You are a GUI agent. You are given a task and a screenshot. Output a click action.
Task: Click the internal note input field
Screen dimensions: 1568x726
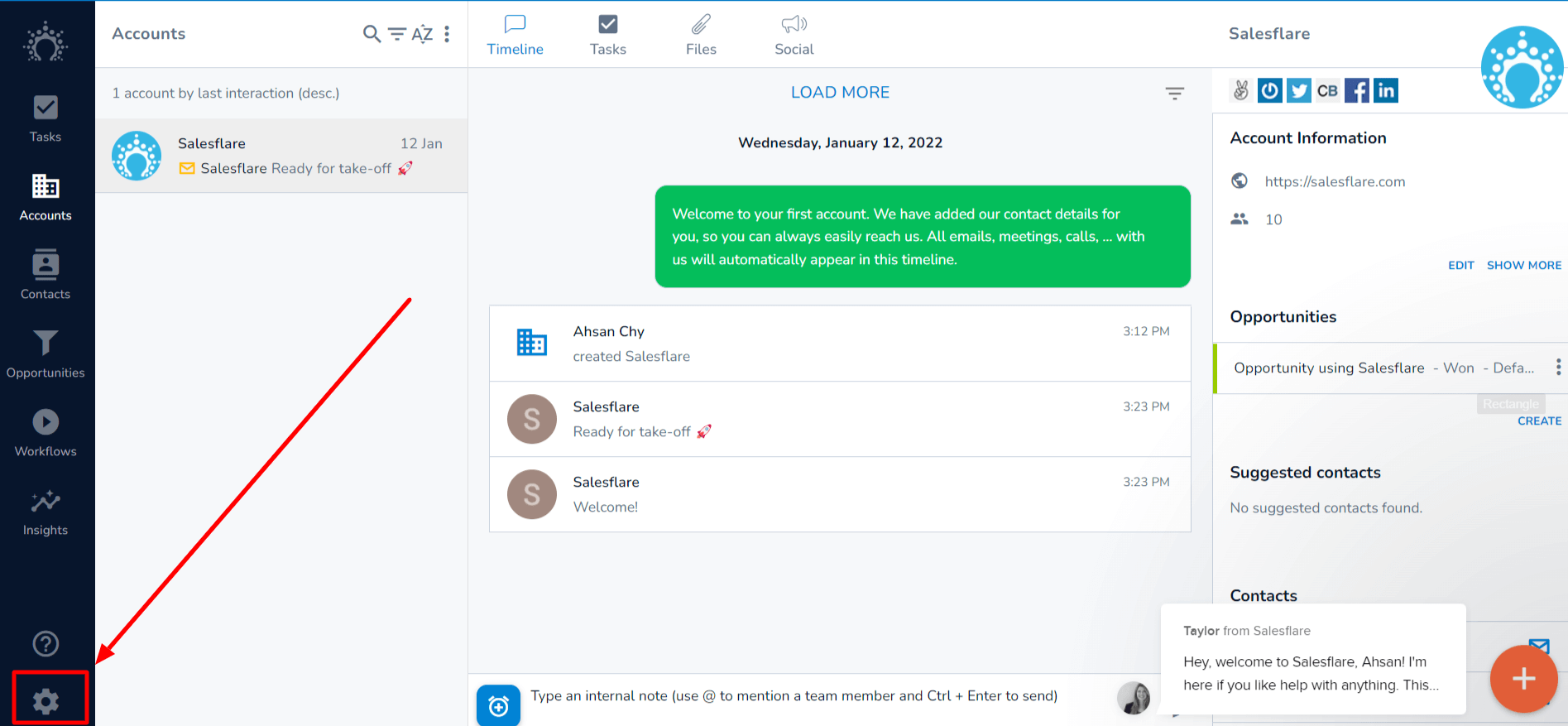[794, 696]
